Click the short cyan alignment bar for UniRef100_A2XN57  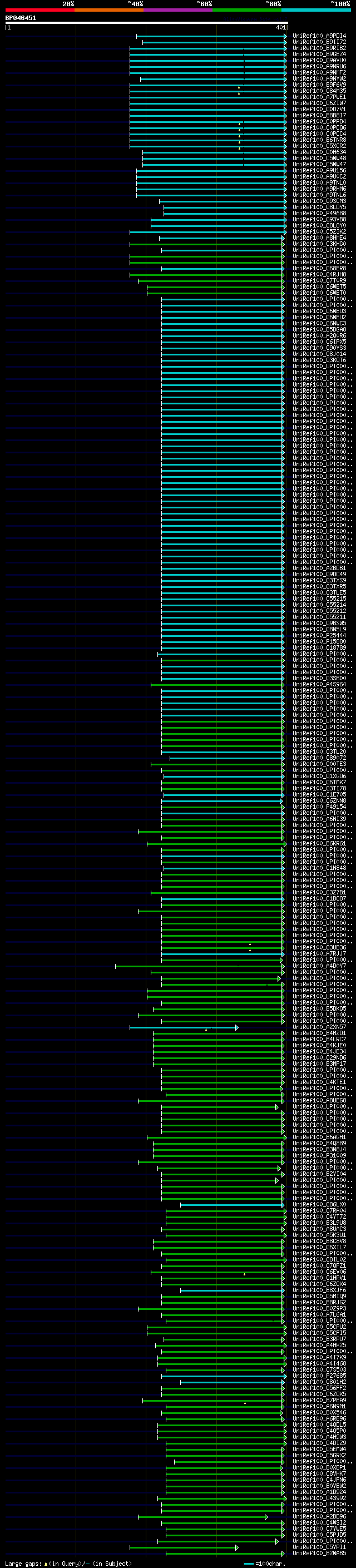pos(184,1027)
